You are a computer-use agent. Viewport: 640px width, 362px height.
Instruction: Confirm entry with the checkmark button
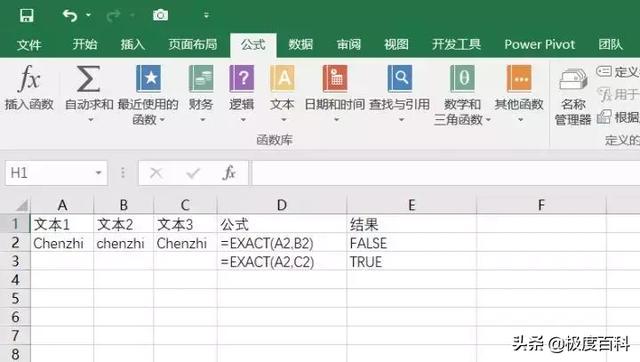pyautogui.click(x=193, y=173)
